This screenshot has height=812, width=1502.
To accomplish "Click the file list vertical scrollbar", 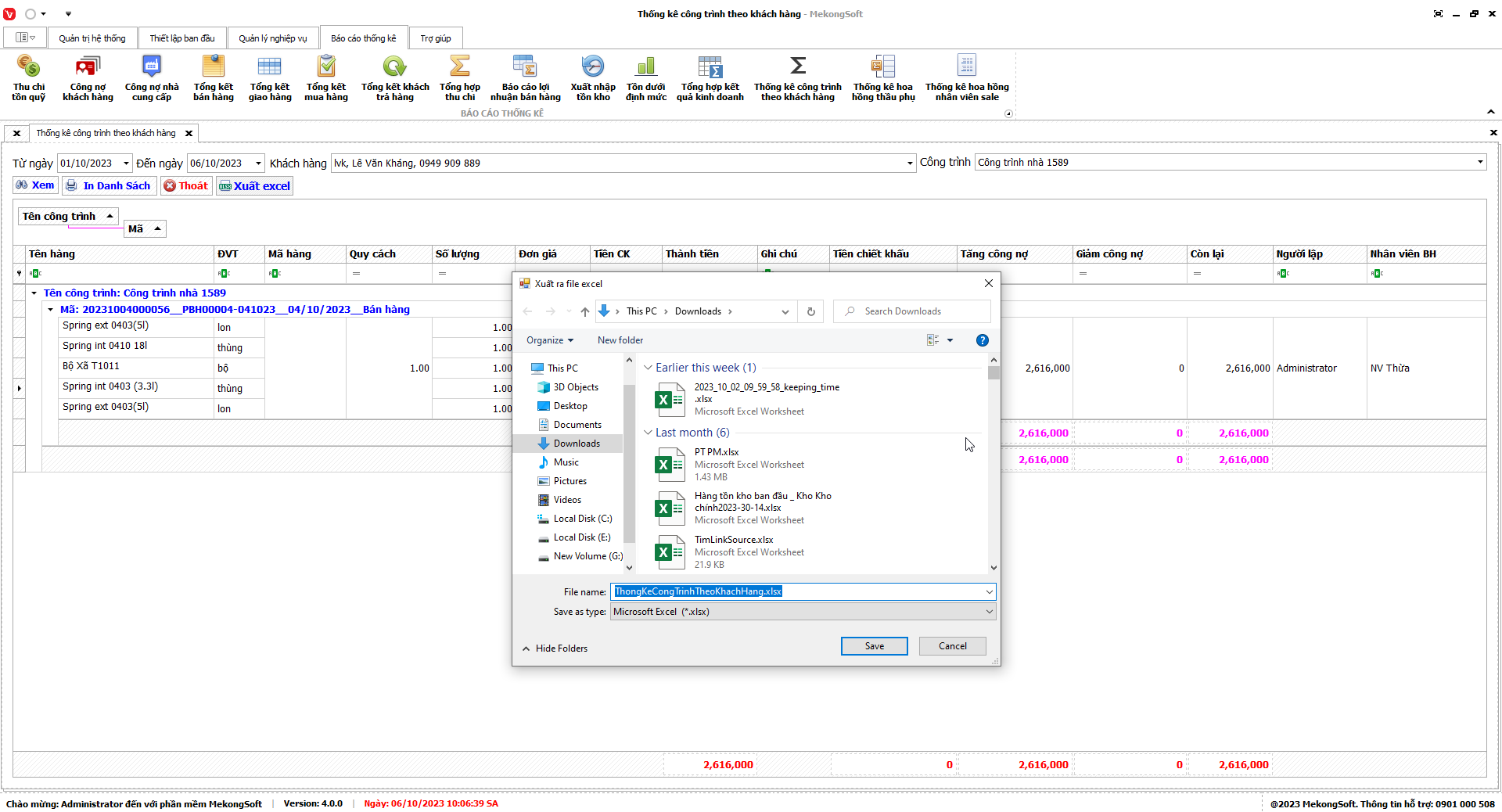I will pos(994,469).
